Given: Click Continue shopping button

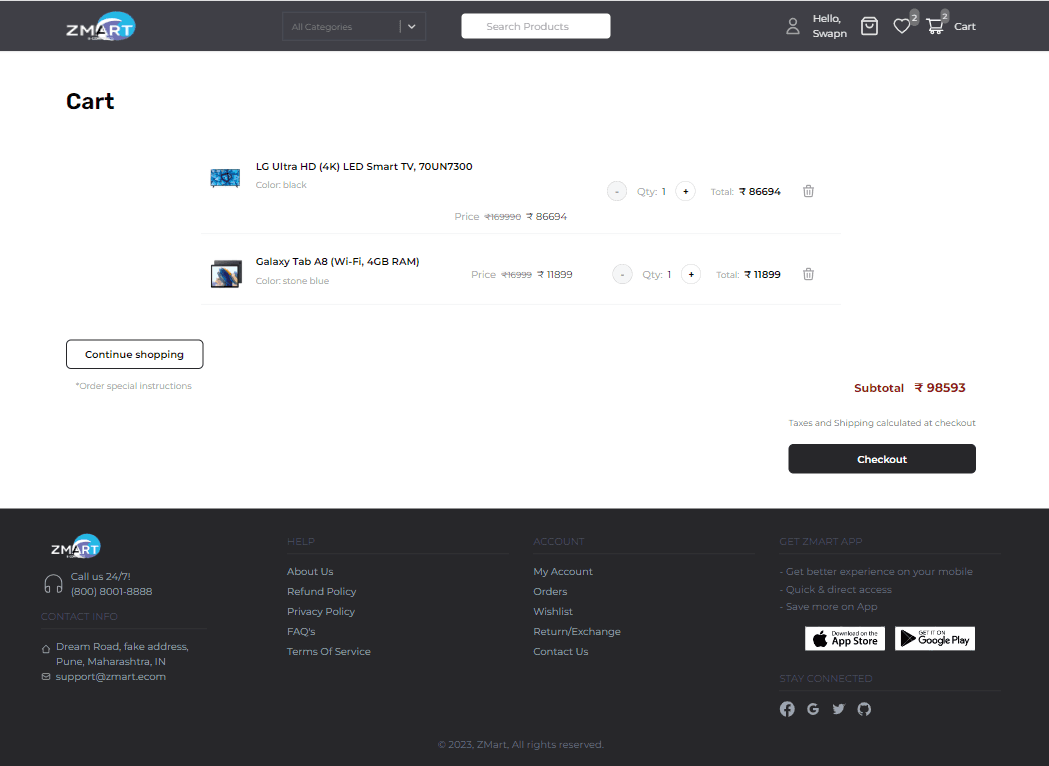Looking at the screenshot, I should click(x=134, y=354).
